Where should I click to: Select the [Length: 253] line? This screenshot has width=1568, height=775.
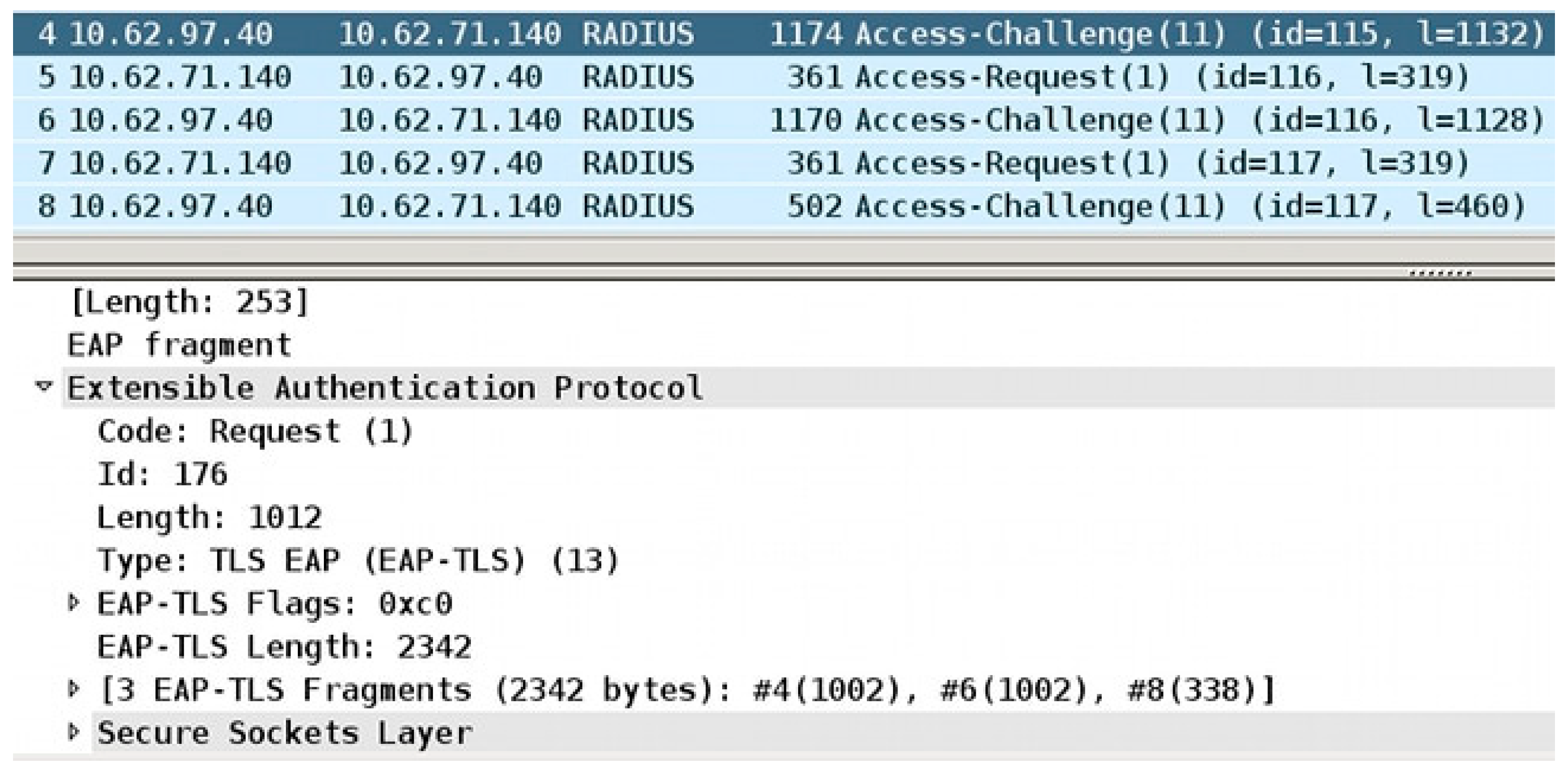click(189, 302)
